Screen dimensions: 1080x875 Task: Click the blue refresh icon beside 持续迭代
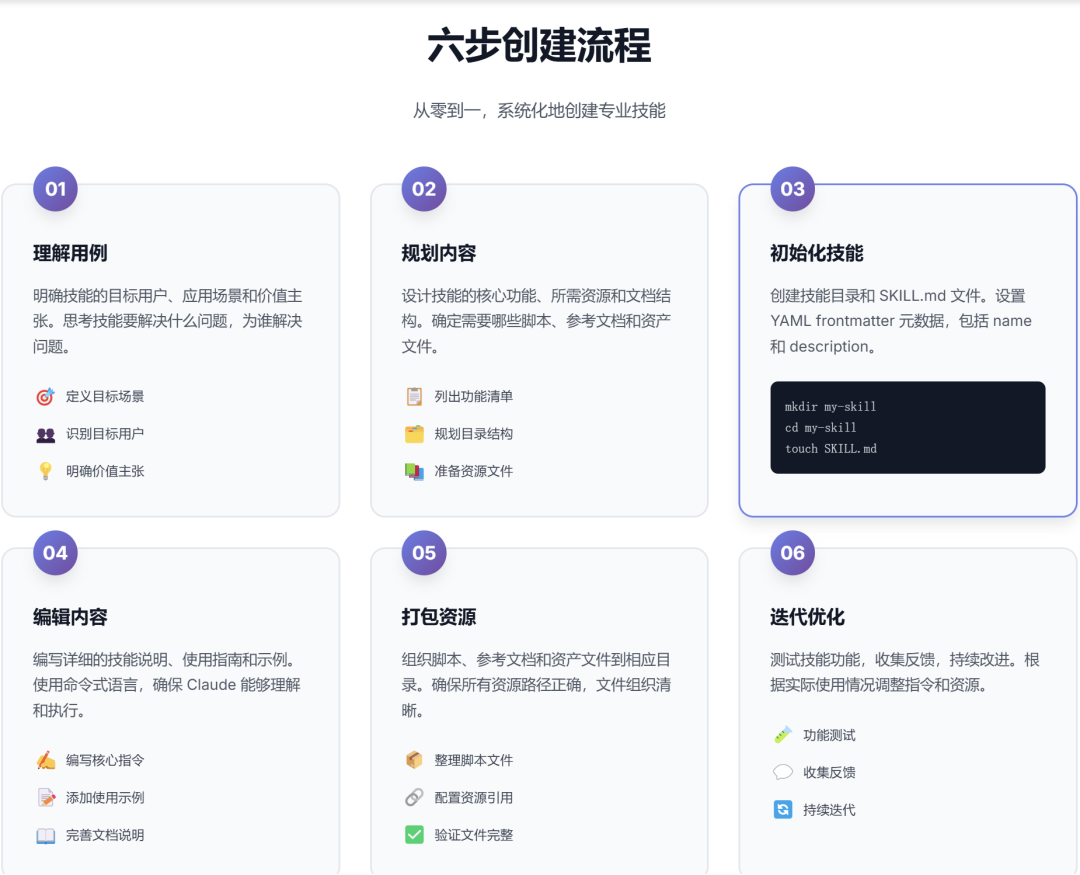click(782, 810)
